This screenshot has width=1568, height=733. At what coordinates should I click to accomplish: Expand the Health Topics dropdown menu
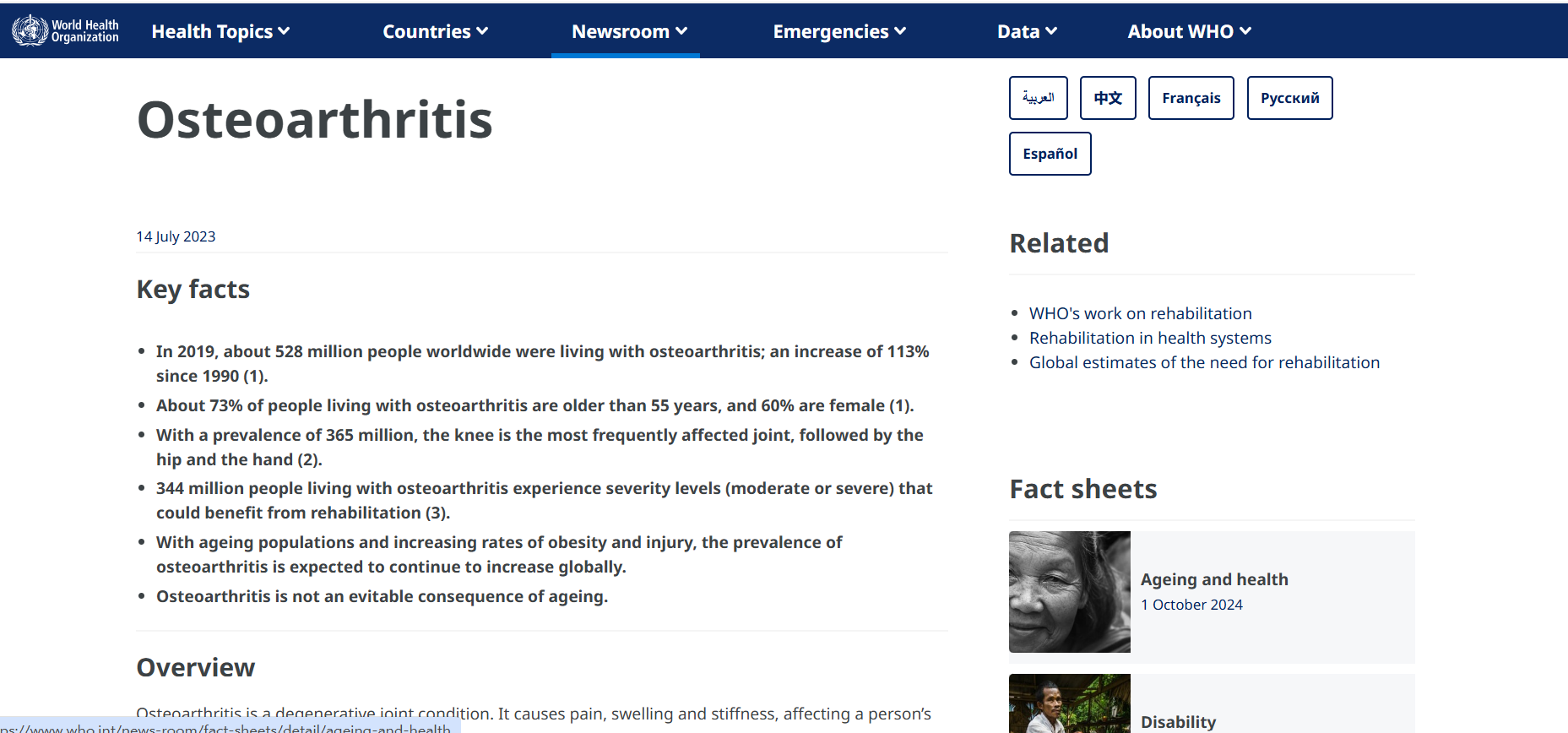tap(220, 31)
